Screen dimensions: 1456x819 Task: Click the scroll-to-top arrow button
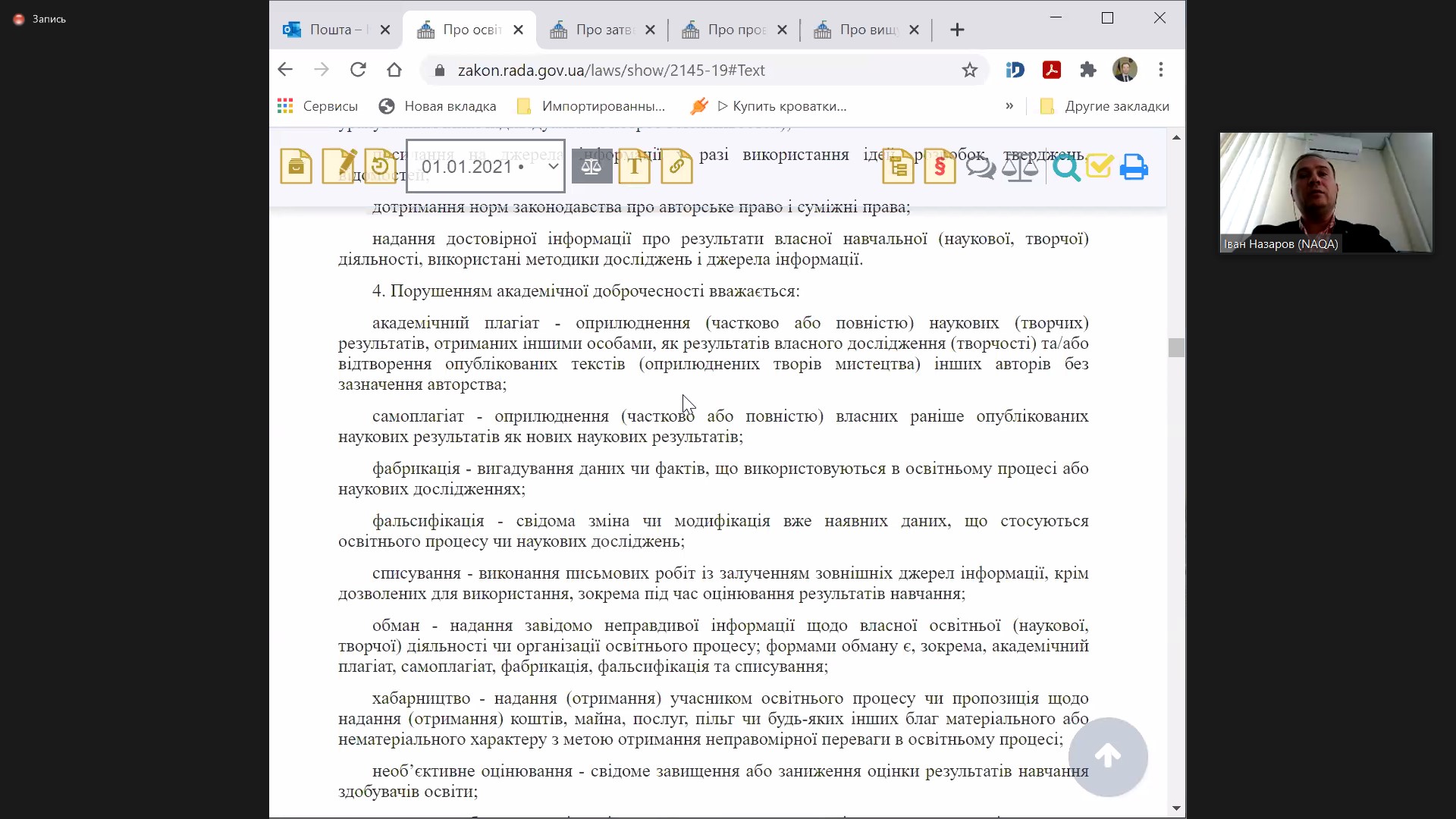coord(1107,756)
